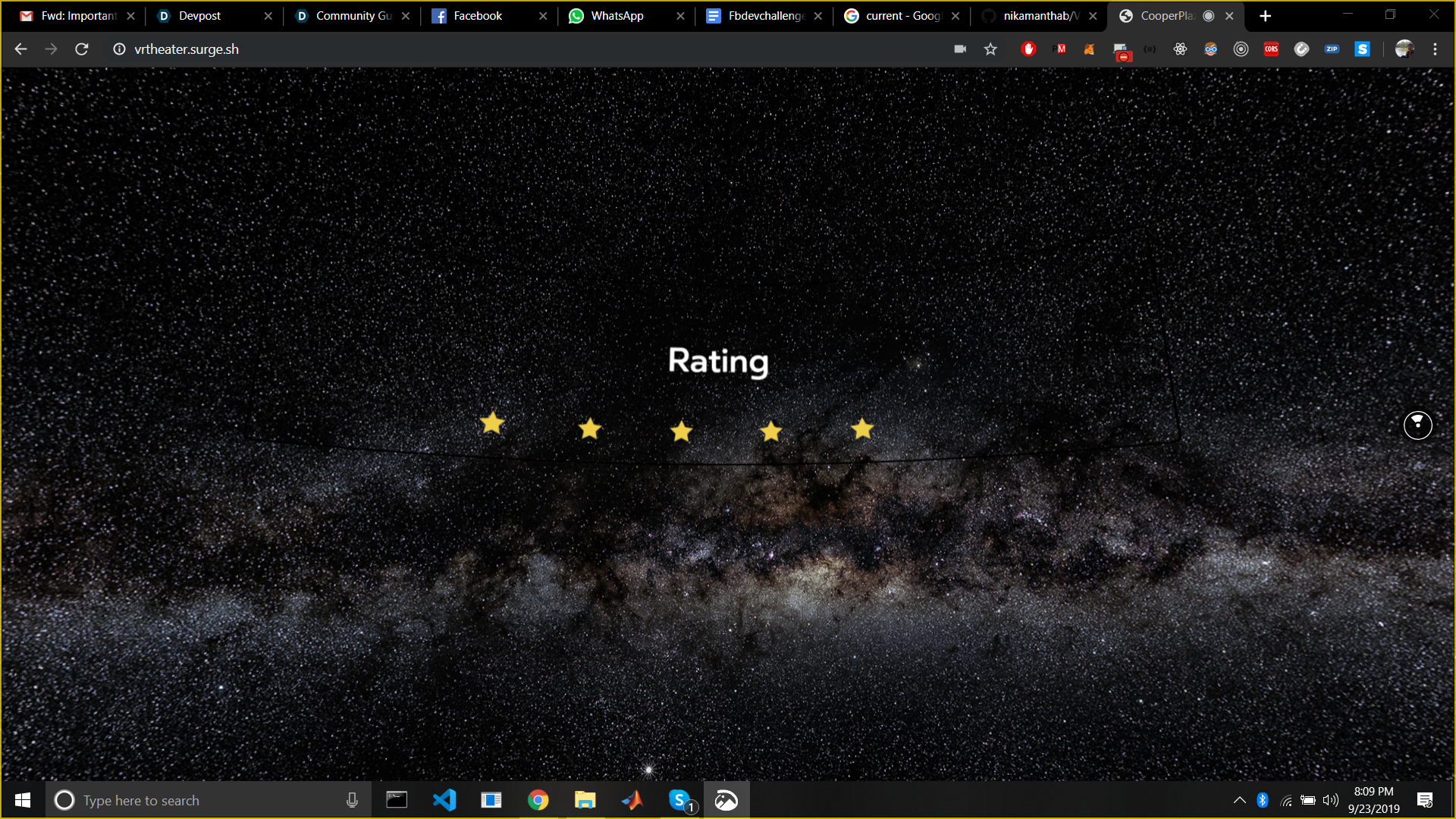This screenshot has width=1456, height=819.
Task: Click the camera icon in address bar
Action: pyautogui.click(x=960, y=49)
